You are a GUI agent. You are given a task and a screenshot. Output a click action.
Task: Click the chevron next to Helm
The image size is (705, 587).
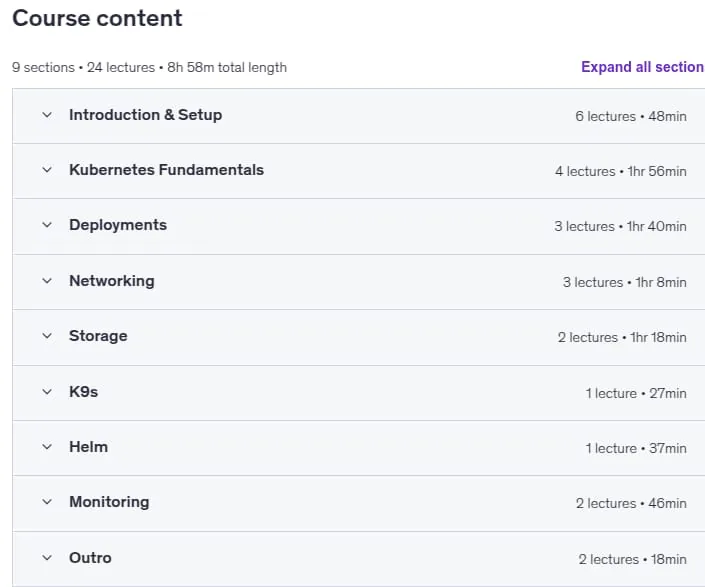[47, 447]
